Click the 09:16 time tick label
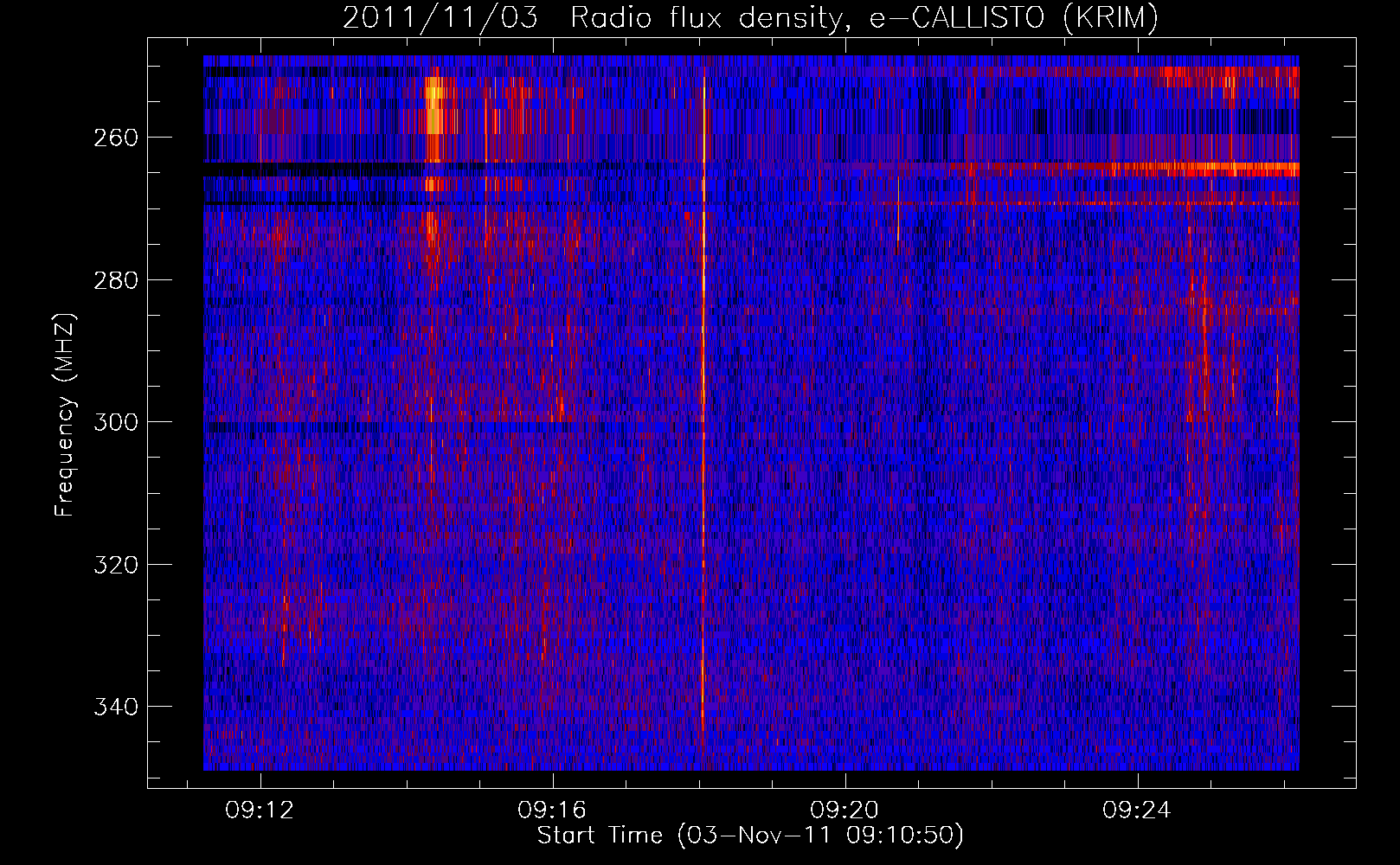The image size is (1400, 865). (x=552, y=811)
